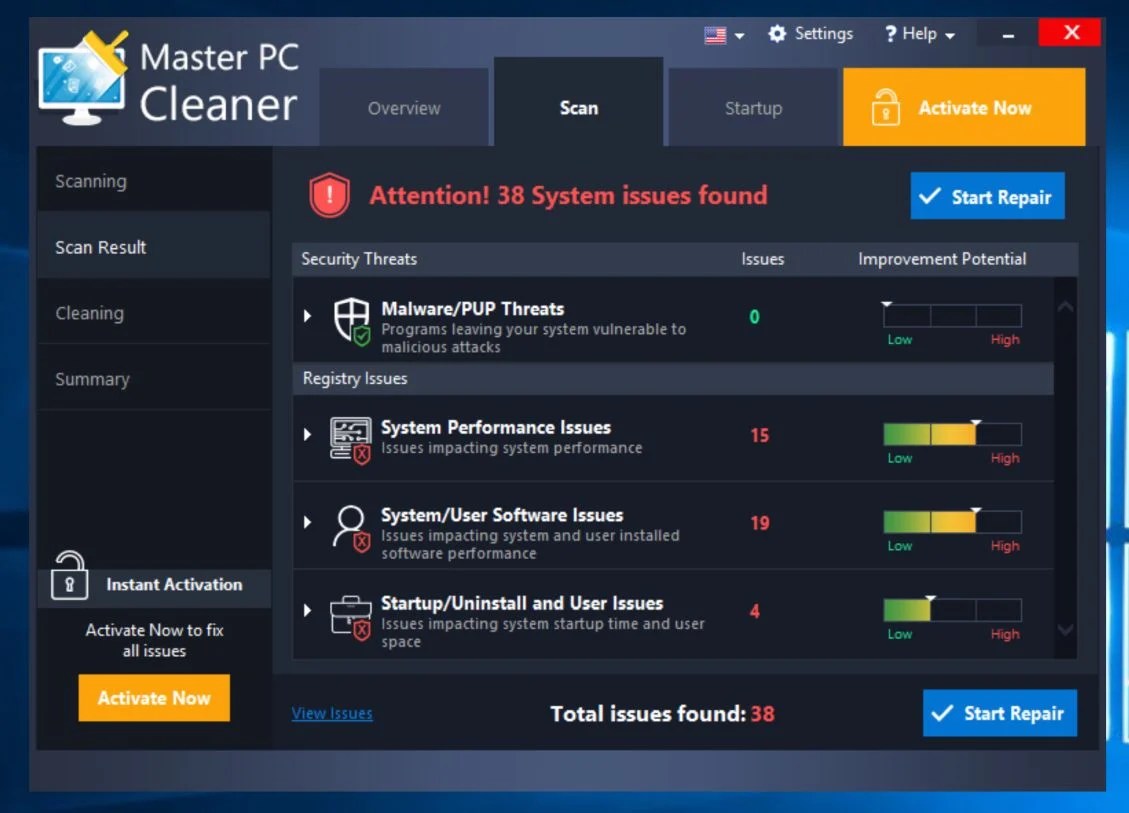
Task: Click System/User Software improvement potential bar
Action: [x=952, y=521]
